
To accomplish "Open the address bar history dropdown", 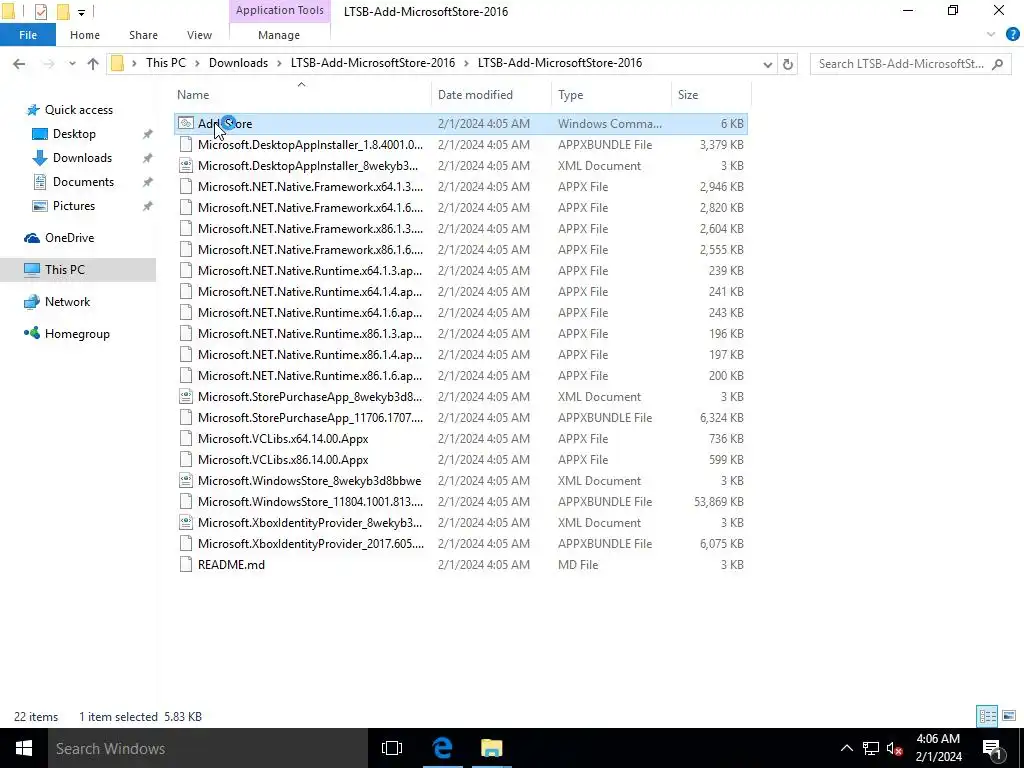I will point(767,64).
